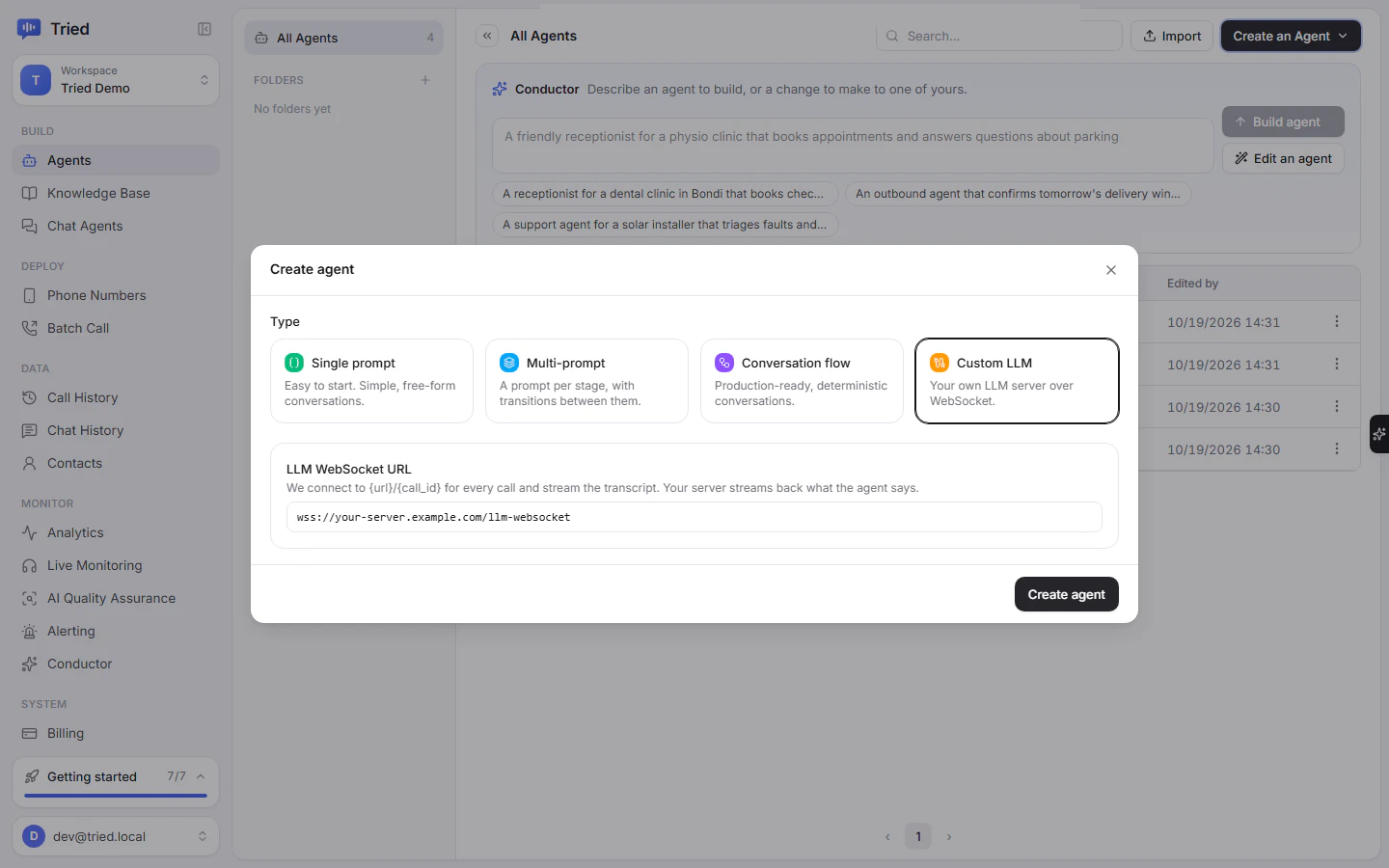Viewport: 1389px width, 868px height.
Task: Click the Conductor sparkle icon in header
Action: pyautogui.click(x=500, y=89)
